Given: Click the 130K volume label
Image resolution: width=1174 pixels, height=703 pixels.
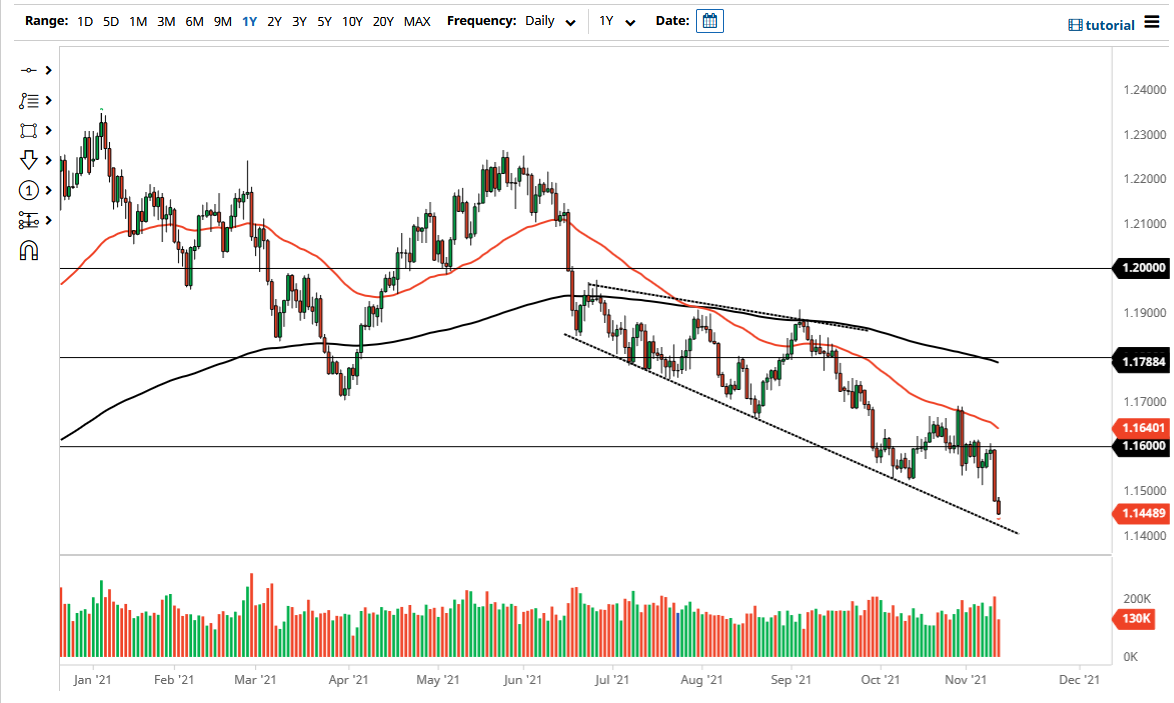Looking at the screenshot, I should click(x=1135, y=620).
